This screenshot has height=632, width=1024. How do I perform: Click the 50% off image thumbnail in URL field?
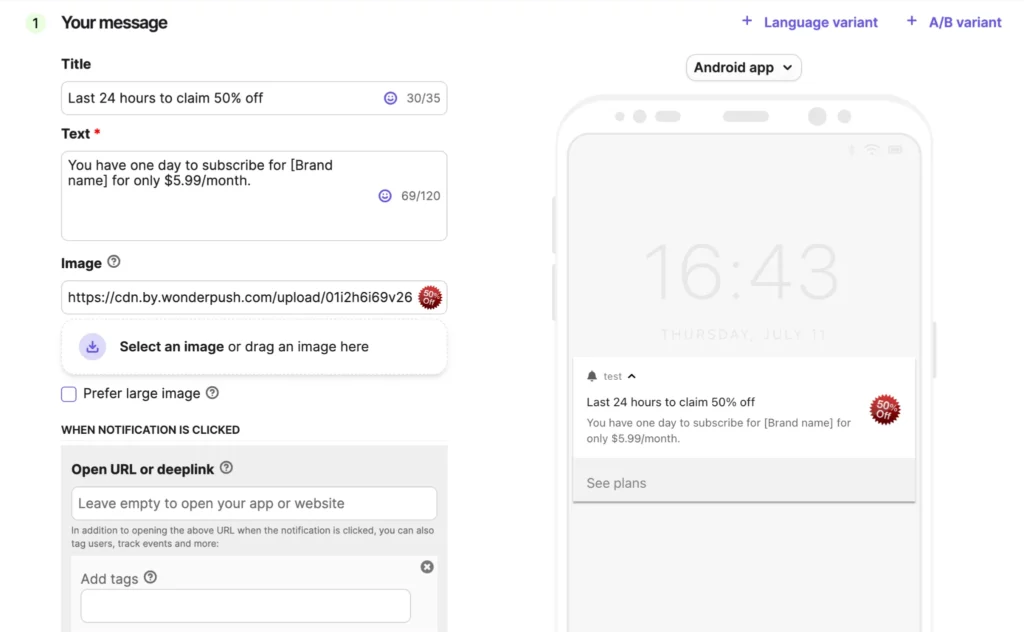pyautogui.click(x=430, y=297)
